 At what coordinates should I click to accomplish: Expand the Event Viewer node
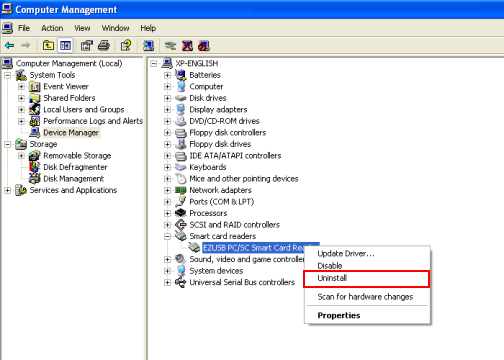pos(21,87)
